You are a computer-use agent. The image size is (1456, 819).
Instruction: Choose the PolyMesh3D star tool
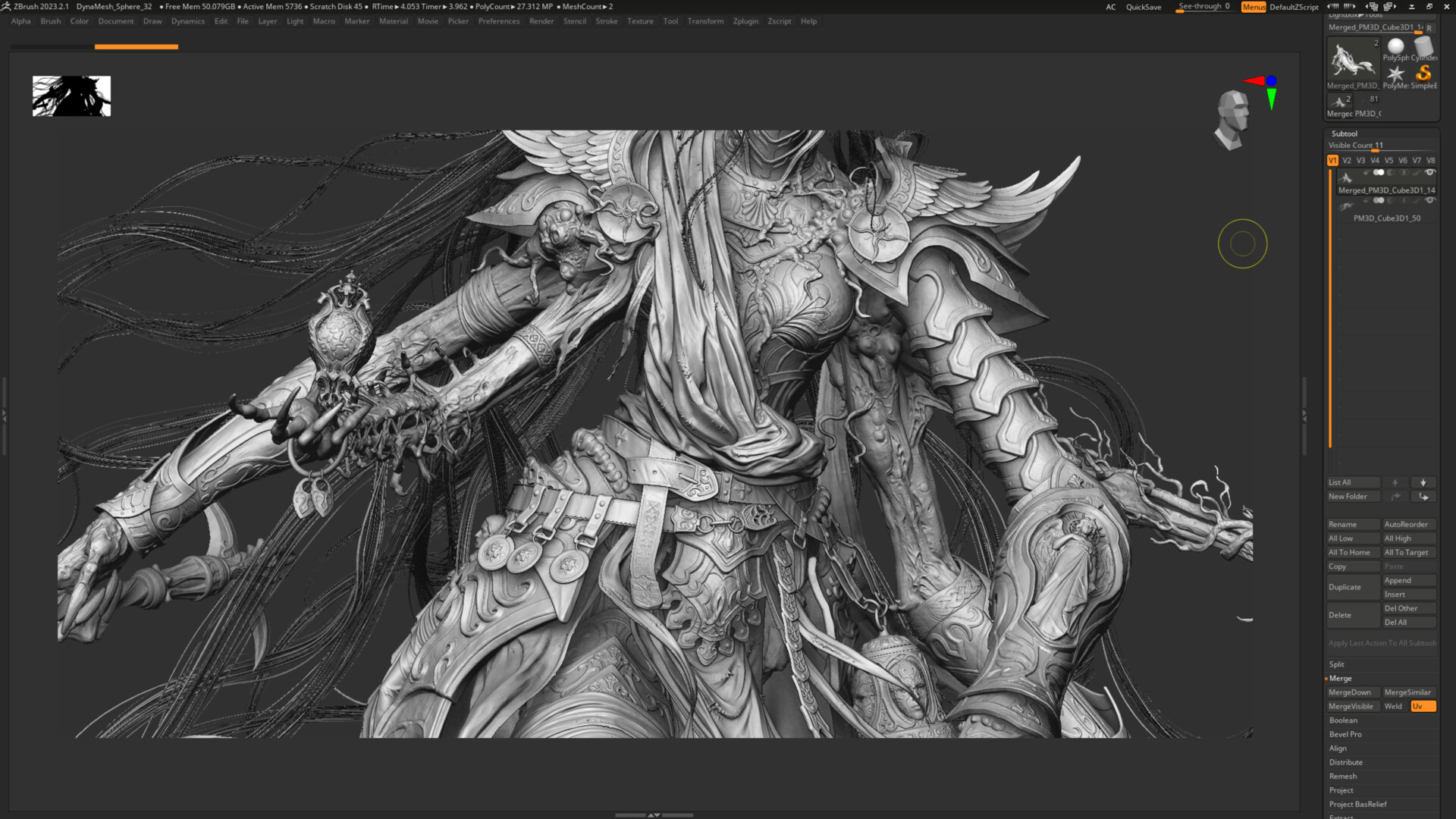pyautogui.click(x=1395, y=74)
